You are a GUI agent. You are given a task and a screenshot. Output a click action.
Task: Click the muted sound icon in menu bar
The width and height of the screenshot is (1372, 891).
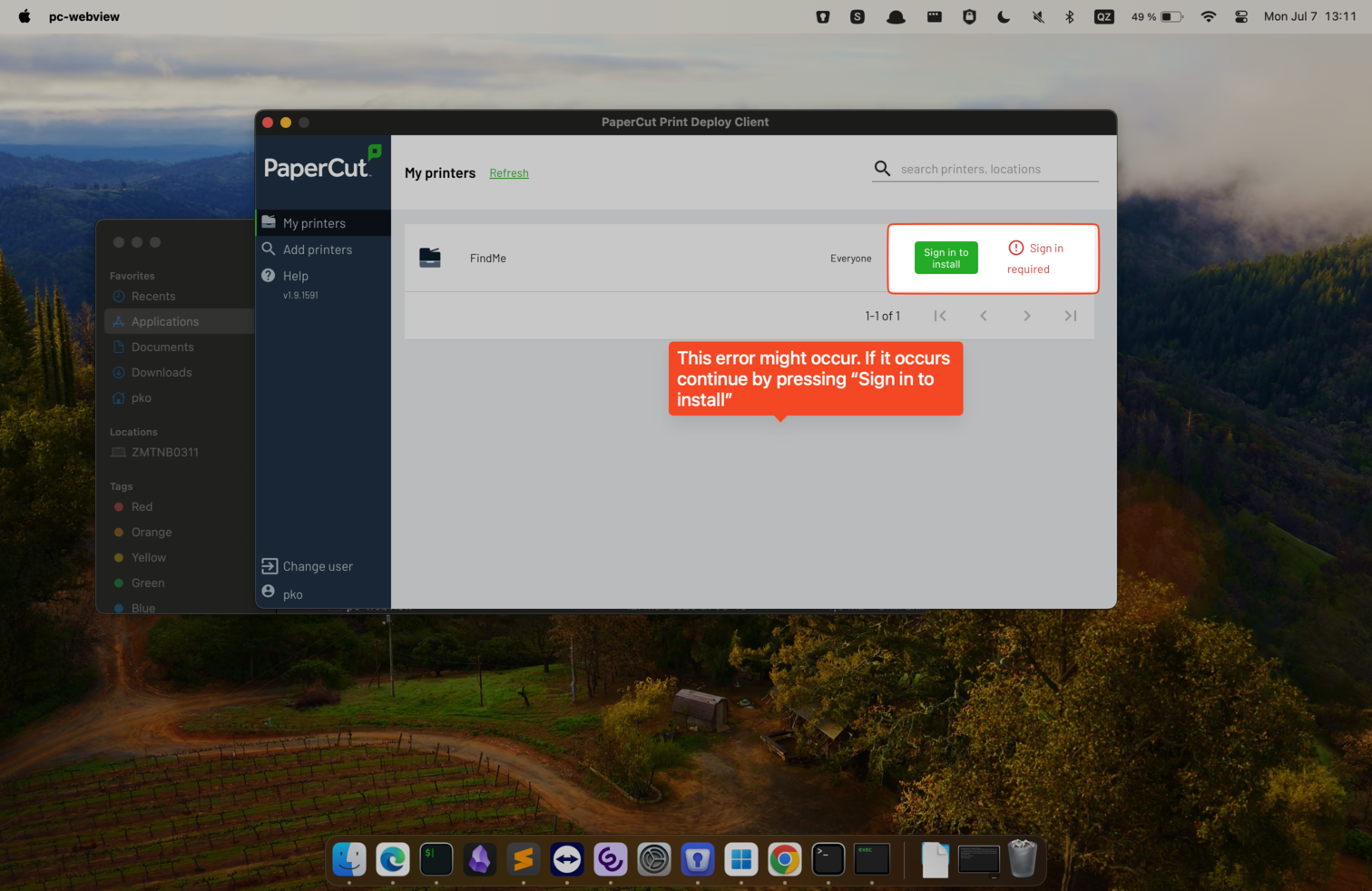pyautogui.click(x=1038, y=16)
